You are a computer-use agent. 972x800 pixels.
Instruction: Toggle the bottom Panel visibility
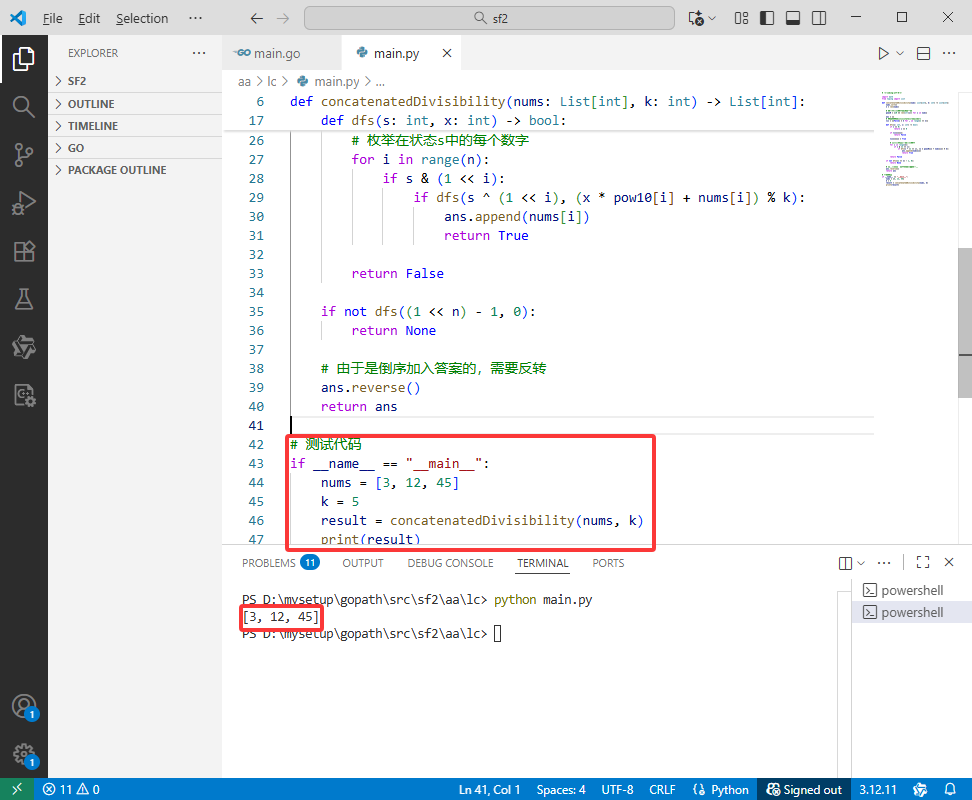point(793,18)
